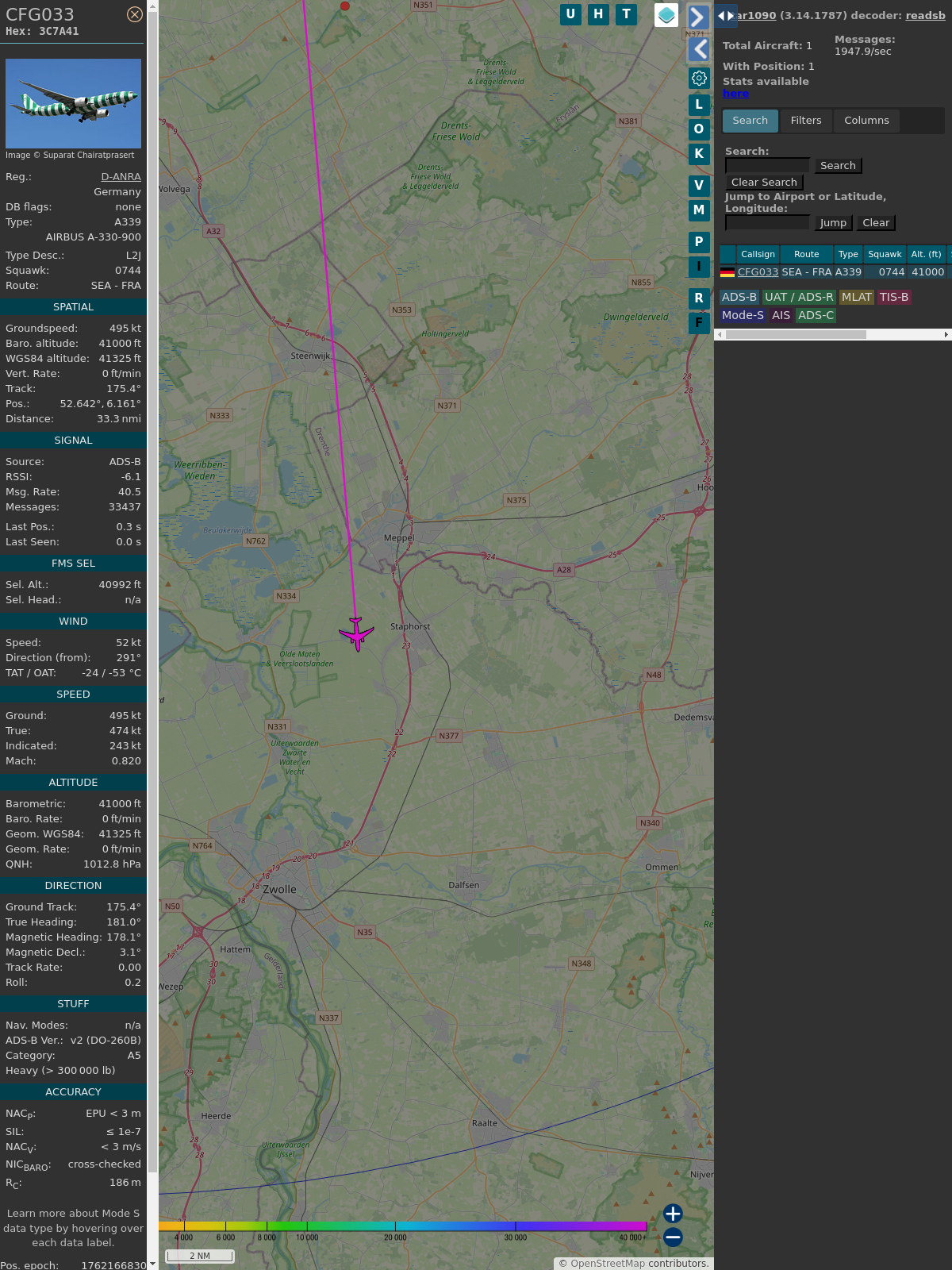This screenshot has height=1270, width=952.
Task: Click the UAT / ADS-R legend label
Action: (799, 297)
